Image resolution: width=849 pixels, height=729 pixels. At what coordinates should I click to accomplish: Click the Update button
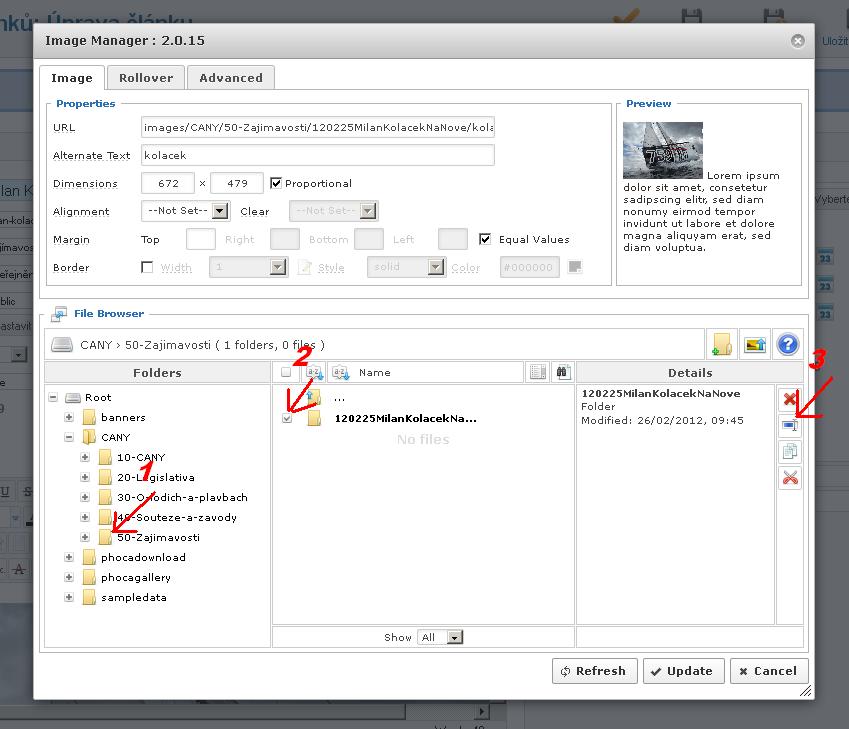click(683, 671)
